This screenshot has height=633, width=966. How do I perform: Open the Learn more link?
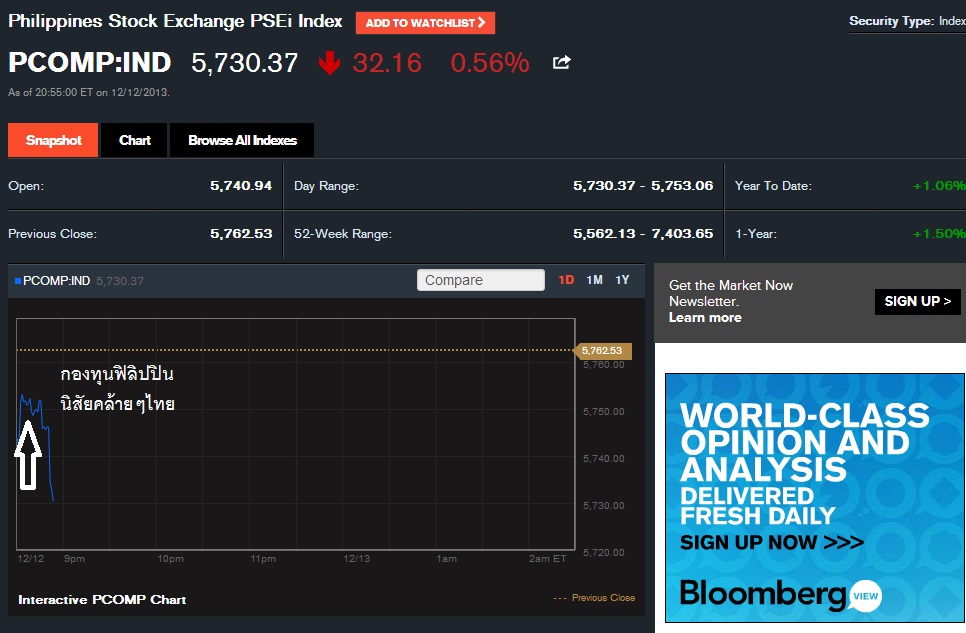pos(705,317)
